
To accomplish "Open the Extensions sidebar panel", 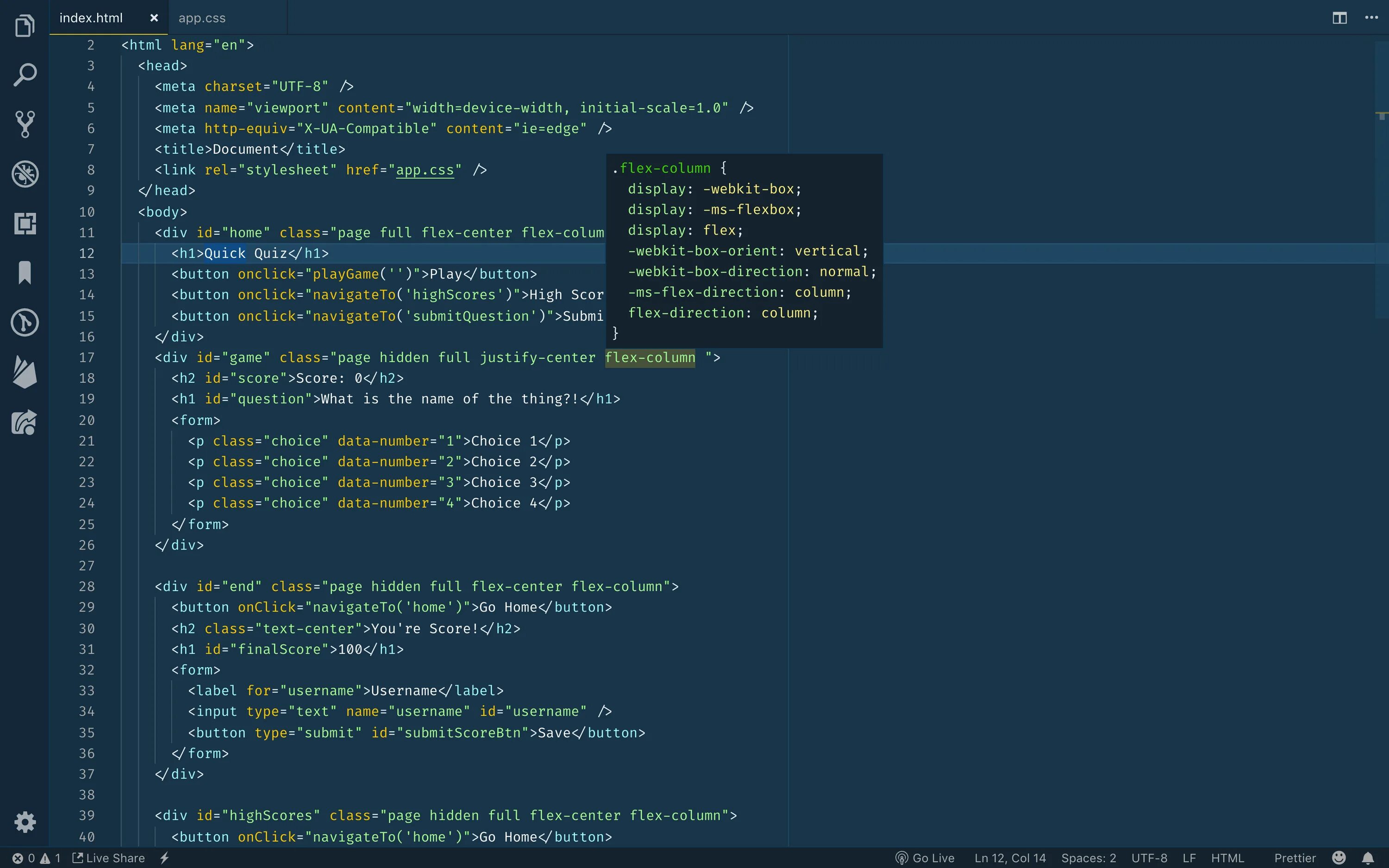I will point(24,223).
